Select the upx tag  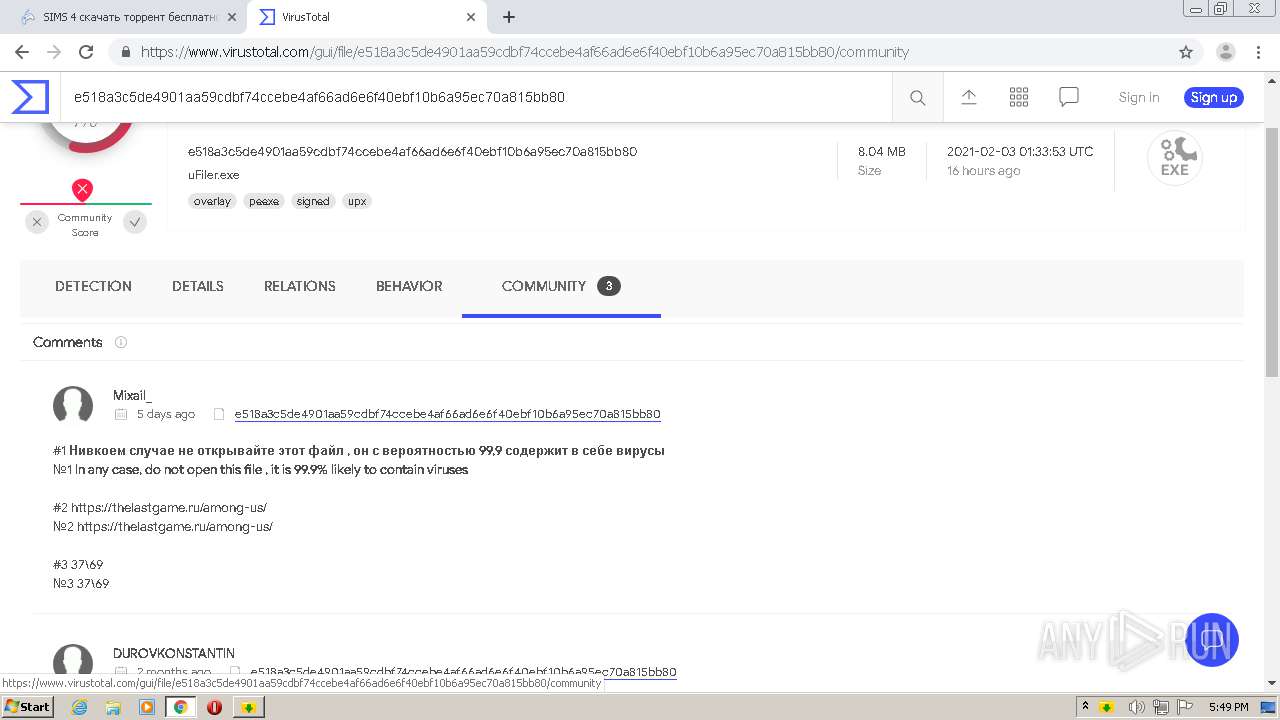point(357,201)
